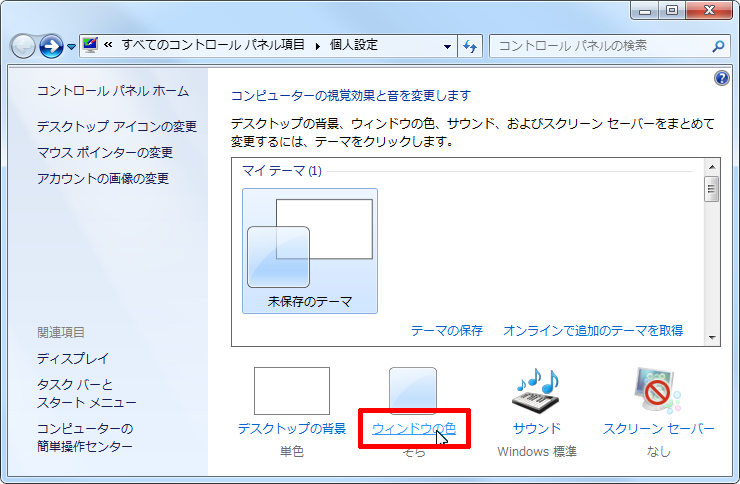
Task: Open スクリーン セーバー link
Action: pos(658,428)
